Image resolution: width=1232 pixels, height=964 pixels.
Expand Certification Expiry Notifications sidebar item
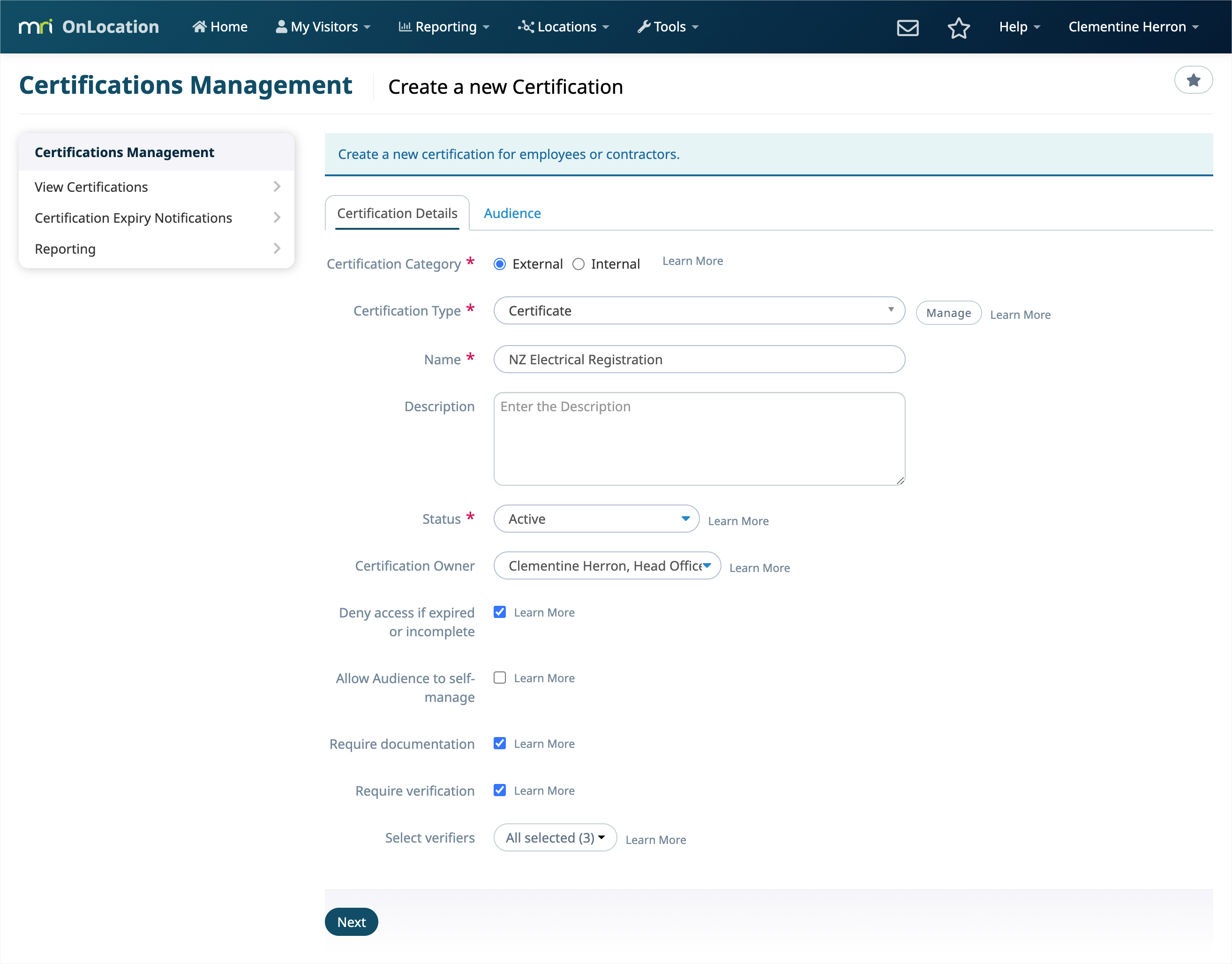click(x=156, y=217)
